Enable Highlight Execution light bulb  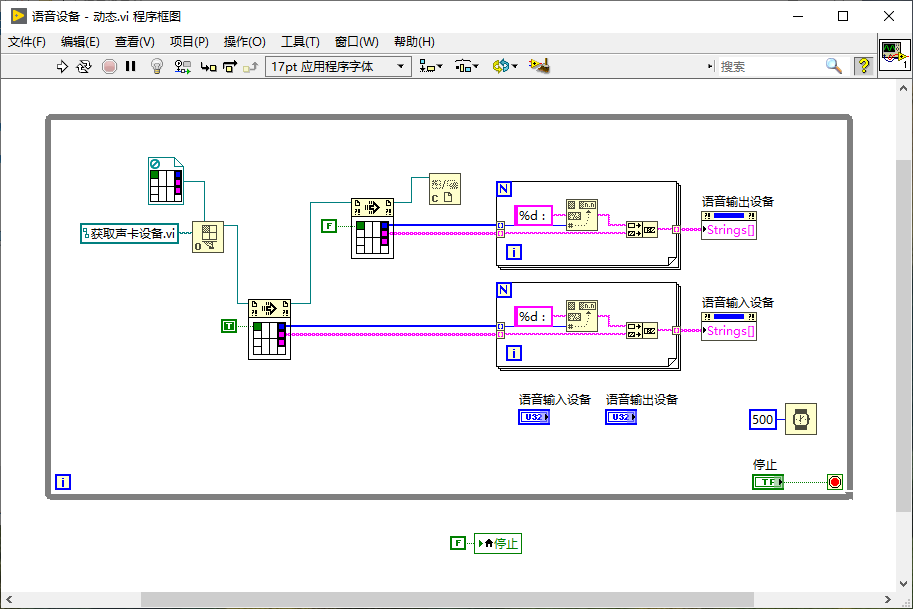[155, 66]
